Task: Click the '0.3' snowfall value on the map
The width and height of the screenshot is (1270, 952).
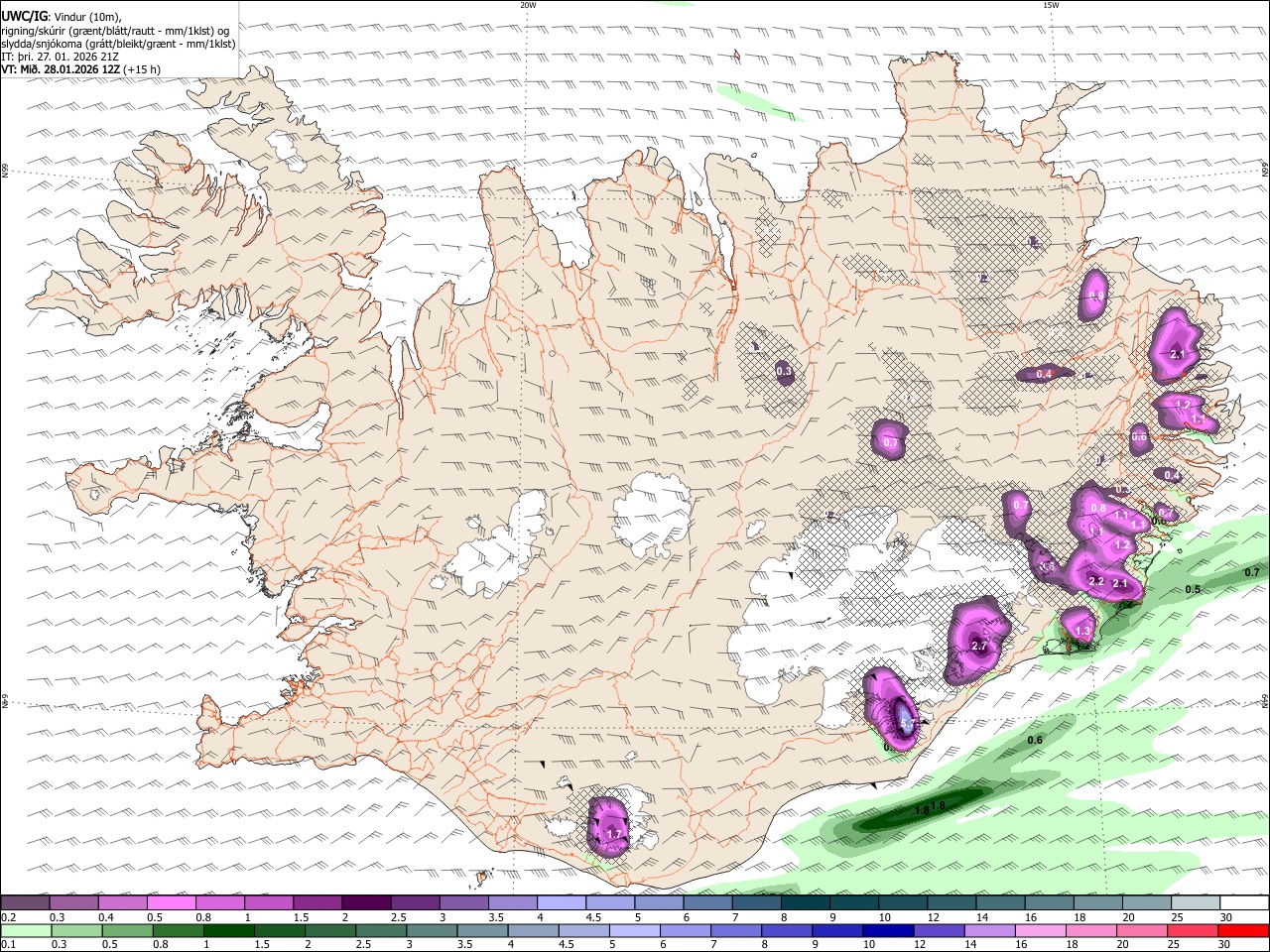Action: 784,371
